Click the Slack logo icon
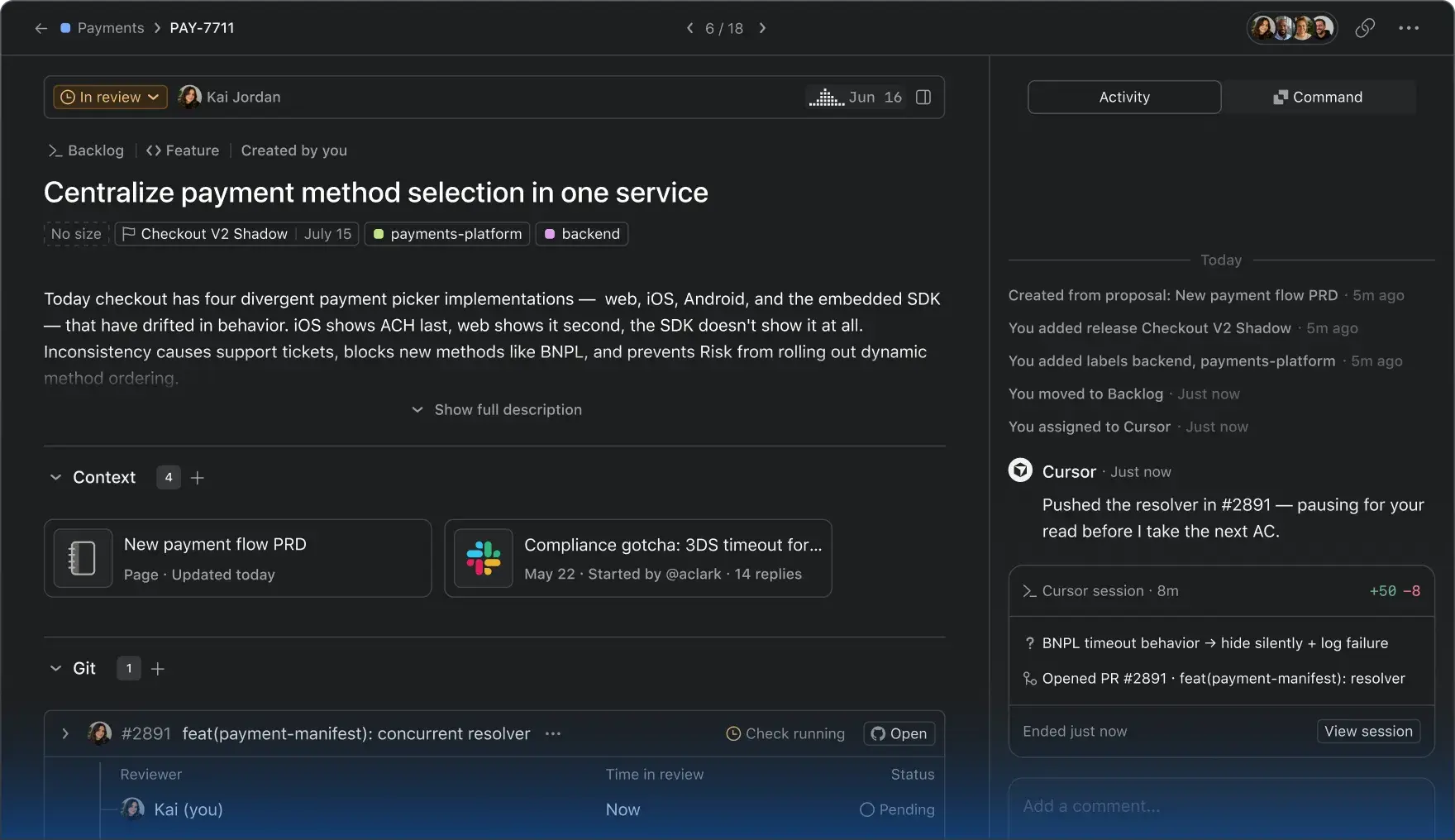Image resolution: width=1455 pixels, height=840 pixels. pyautogui.click(x=484, y=558)
